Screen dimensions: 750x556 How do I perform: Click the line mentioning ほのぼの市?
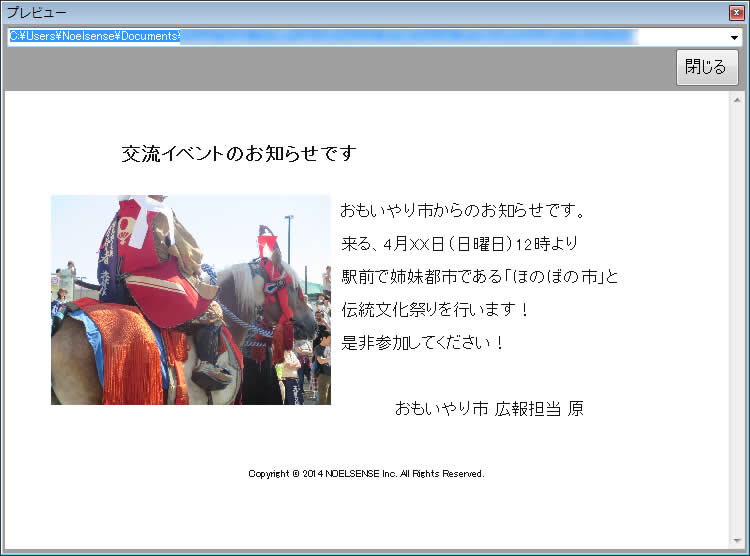[x=480, y=276]
